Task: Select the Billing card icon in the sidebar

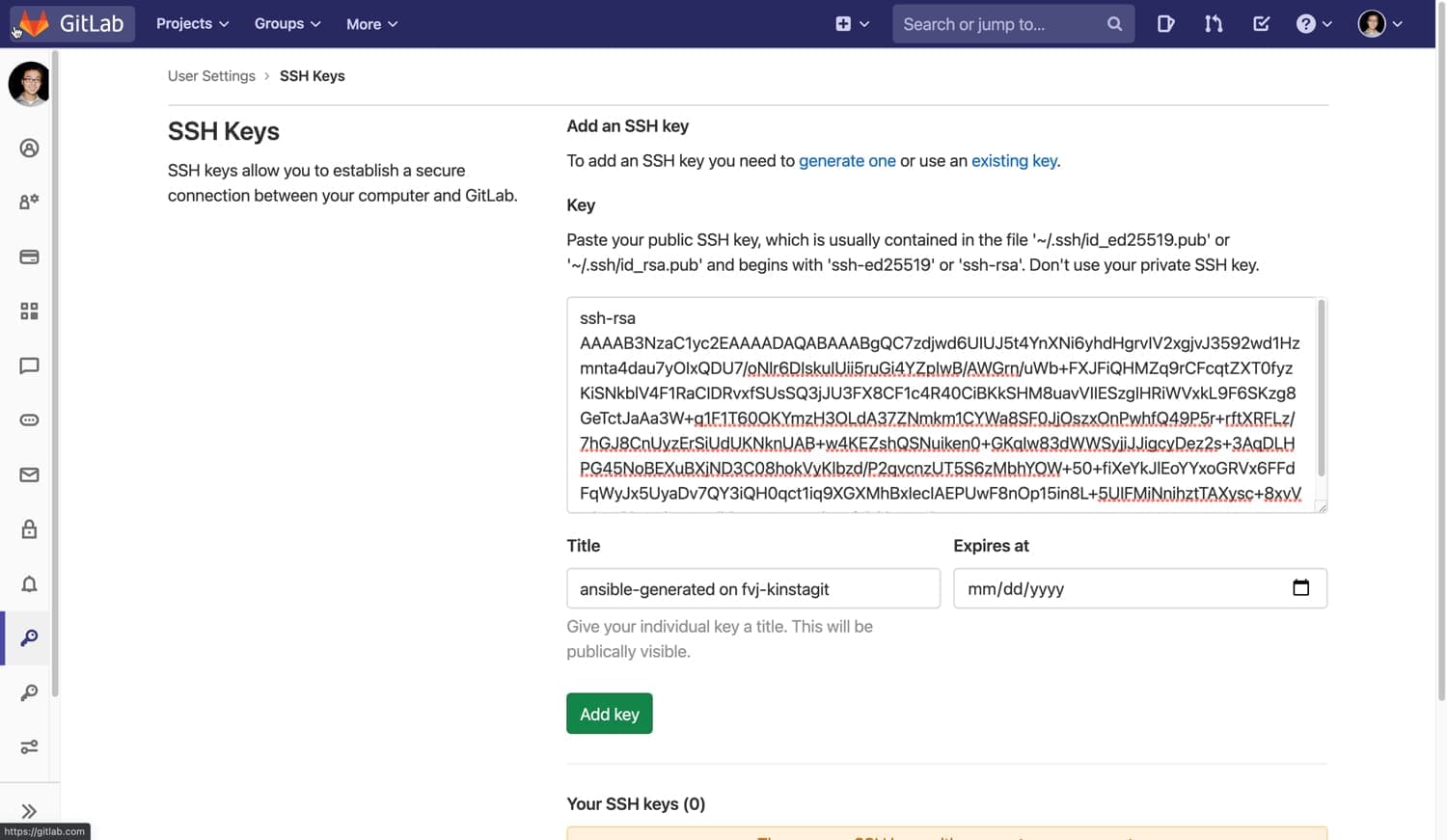Action: pos(28,257)
